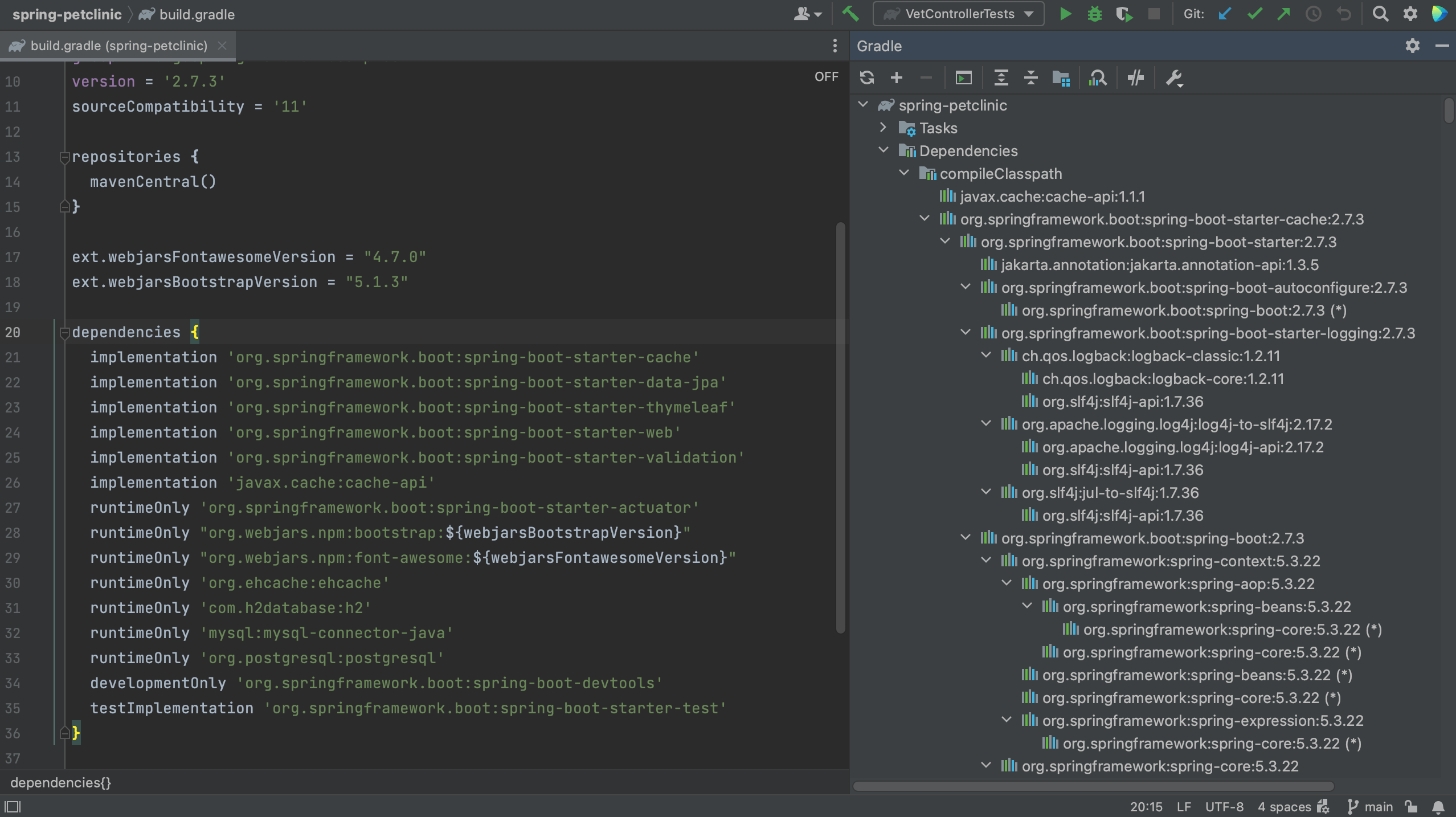The height and width of the screenshot is (817, 1456).
Task: Run VetControllerTests with green play button
Action: [1065, 14]
